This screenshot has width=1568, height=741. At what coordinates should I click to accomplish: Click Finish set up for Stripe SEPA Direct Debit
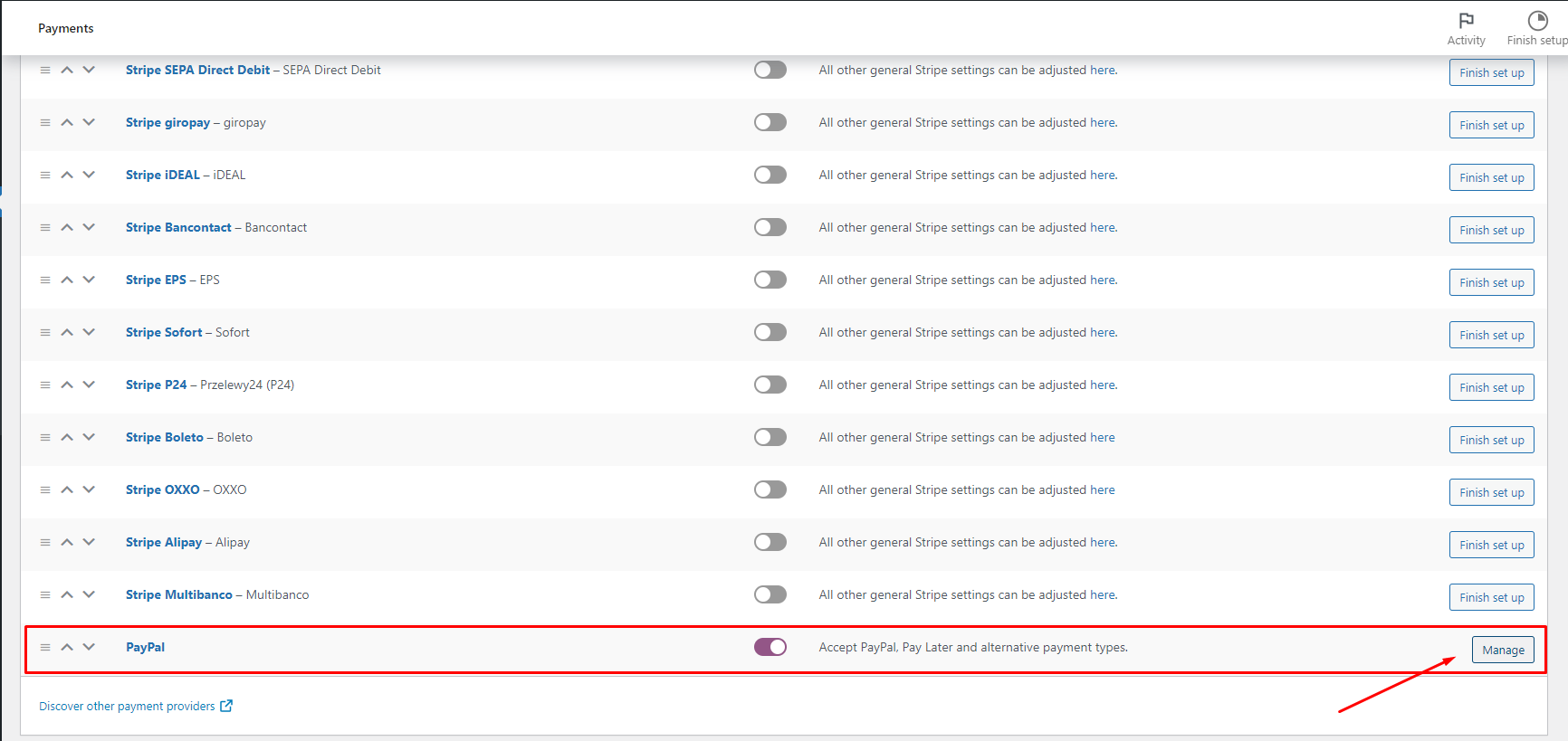[1492, 72]
